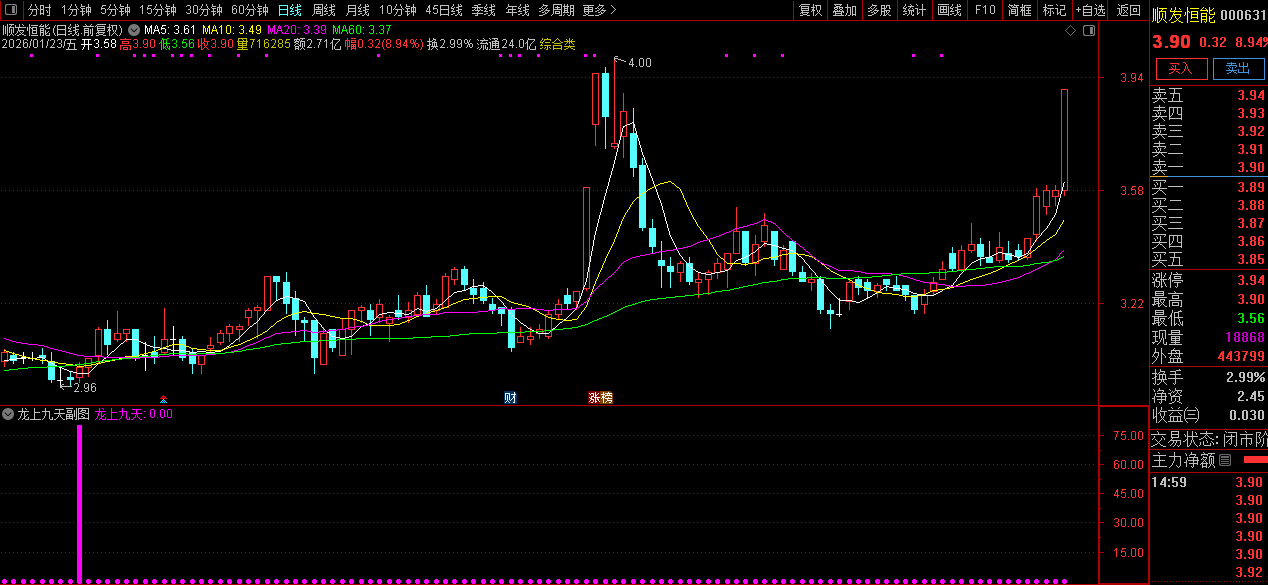Select the 年线 yearly tab
The image size is (1268, 585).
517,10
